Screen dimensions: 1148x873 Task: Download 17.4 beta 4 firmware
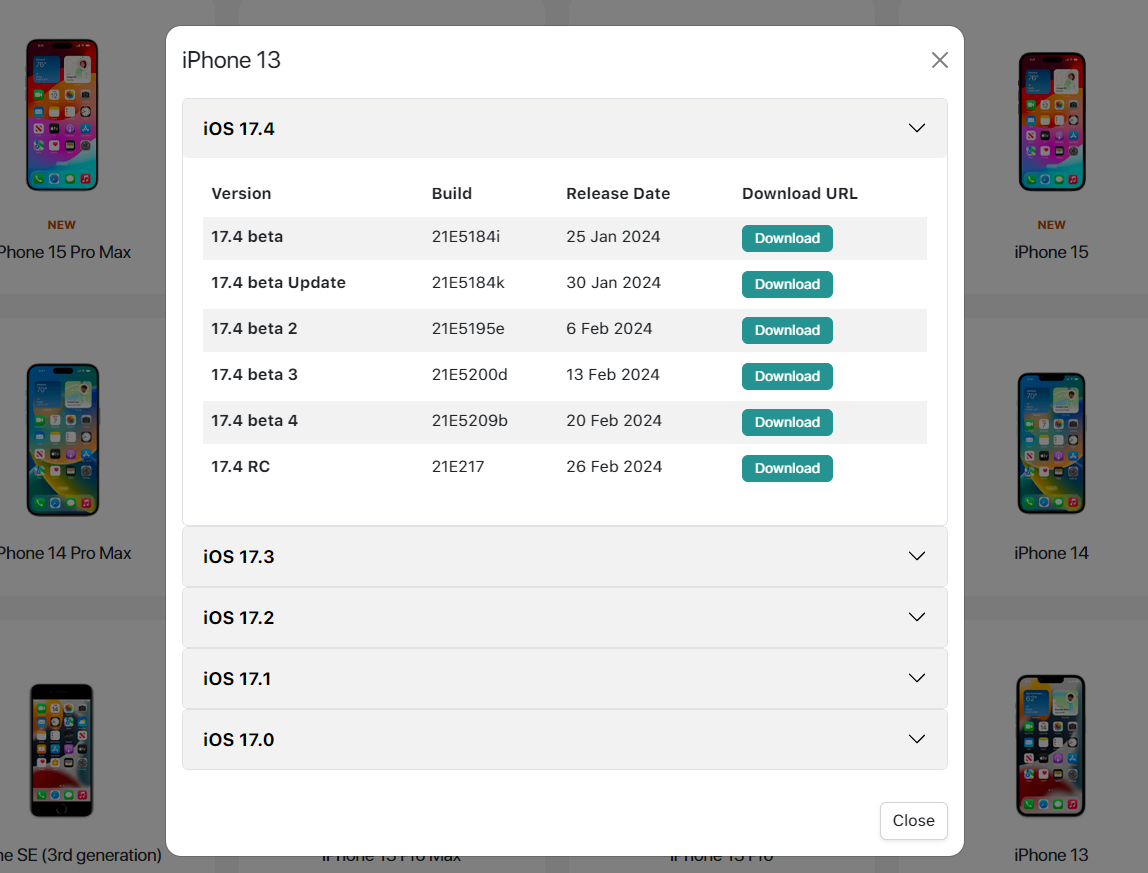pos(787,423)
